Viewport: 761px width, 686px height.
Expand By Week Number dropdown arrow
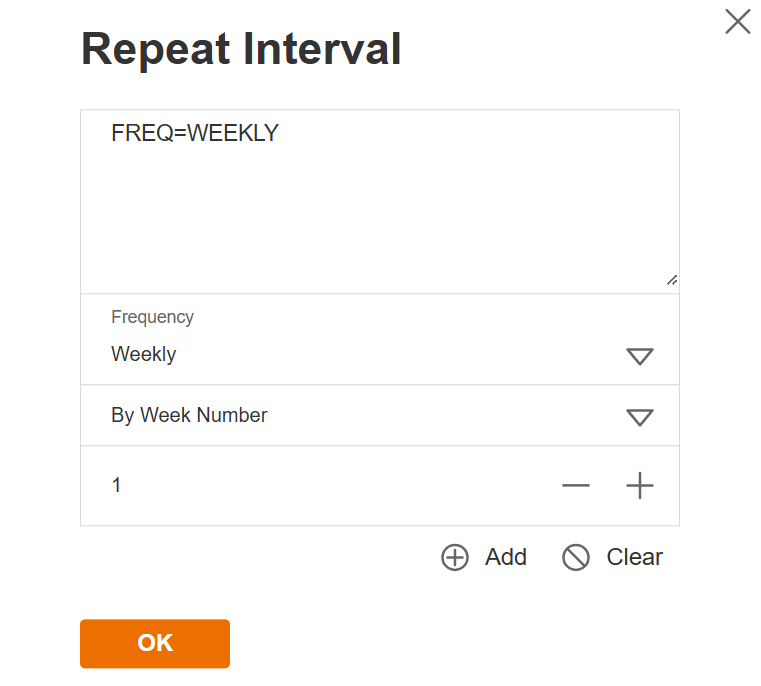(x=639, y=417)
